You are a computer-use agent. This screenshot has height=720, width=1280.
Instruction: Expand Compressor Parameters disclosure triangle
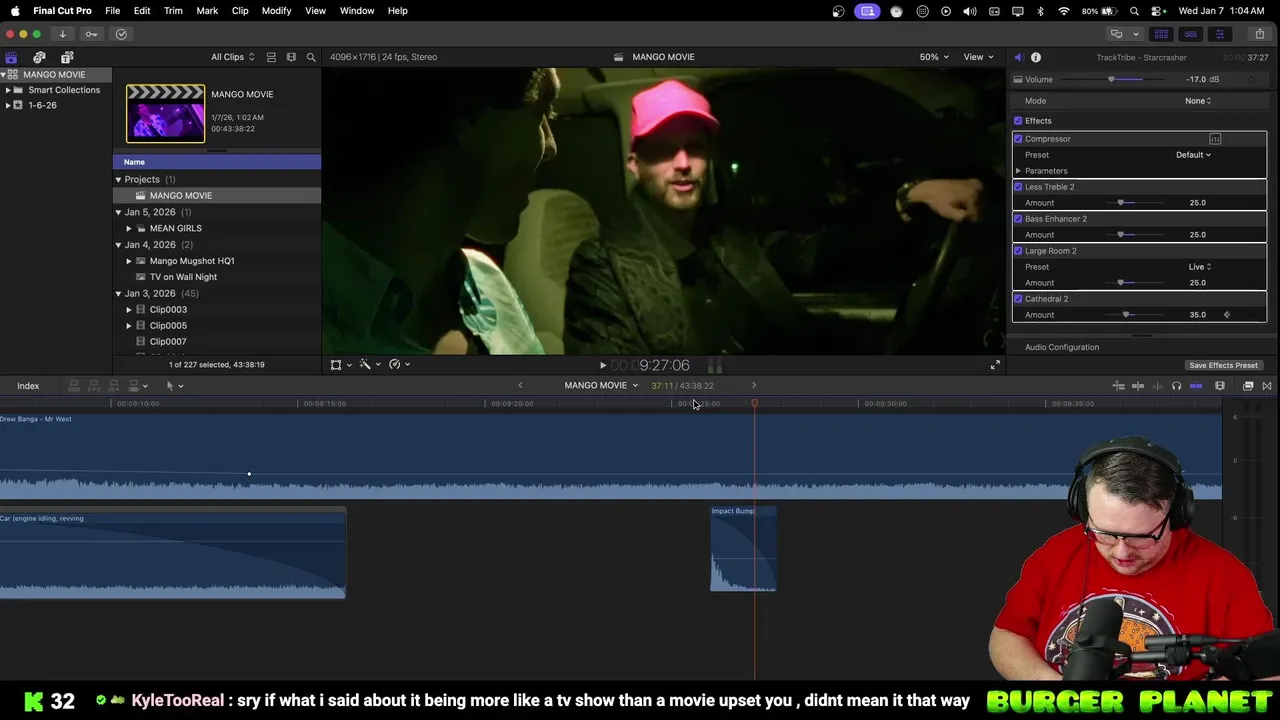[1018, 171]
